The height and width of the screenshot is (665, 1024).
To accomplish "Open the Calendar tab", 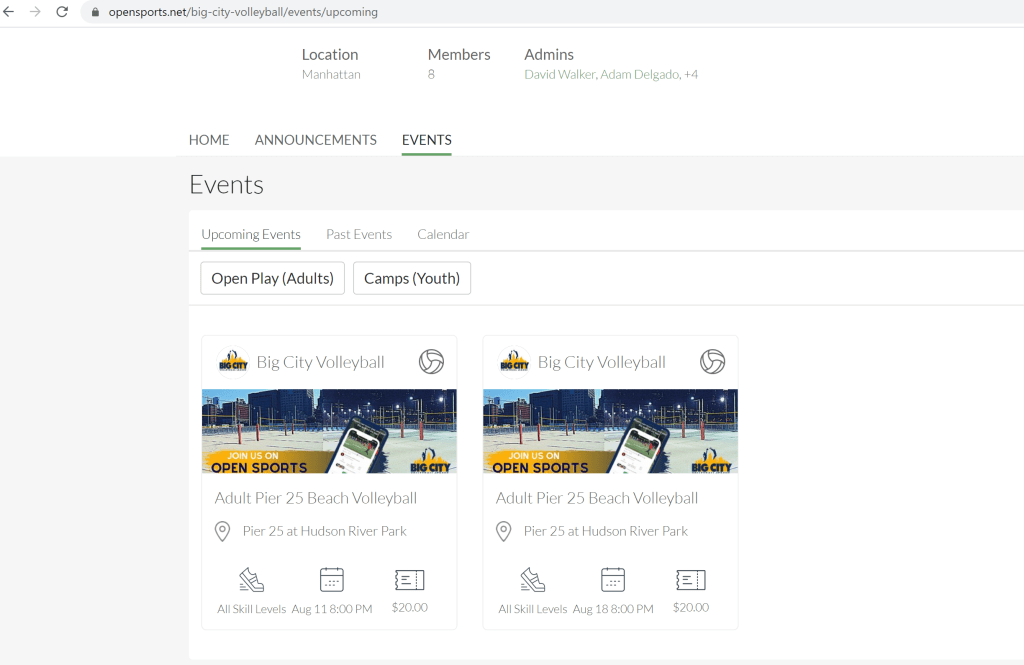I will coord(443,235).
